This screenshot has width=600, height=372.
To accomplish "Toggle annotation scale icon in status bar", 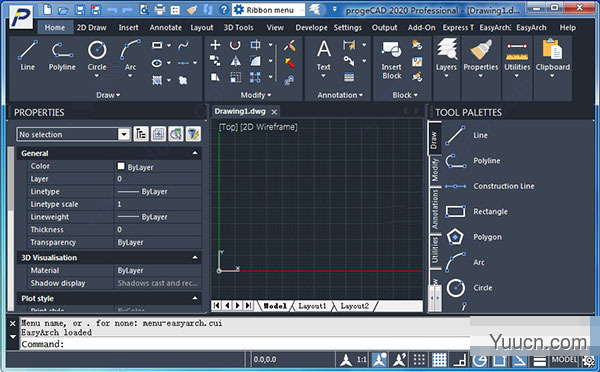I will (346, 360).
